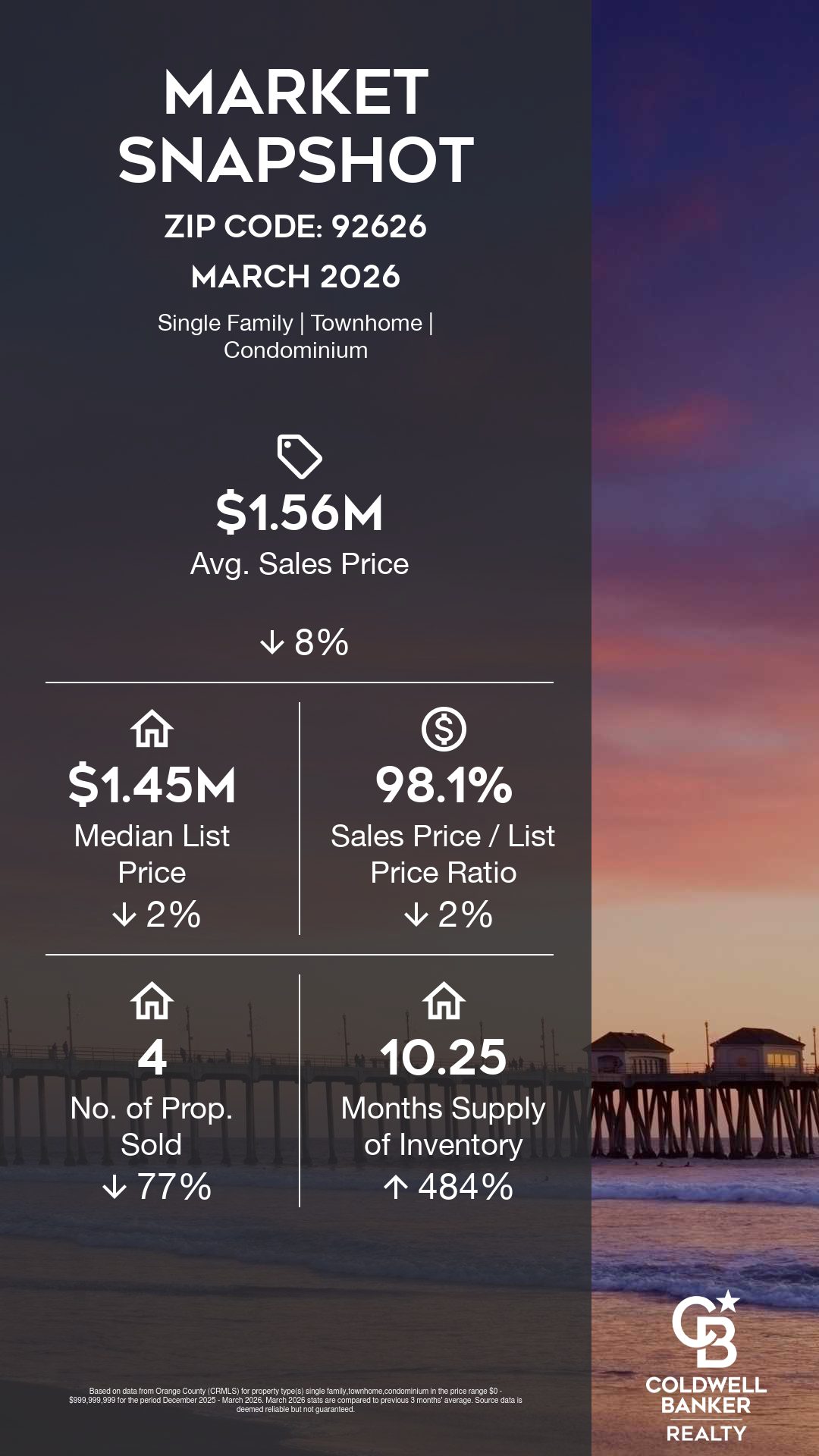Click the pier building in sunset photo

tap(756, 1050)
